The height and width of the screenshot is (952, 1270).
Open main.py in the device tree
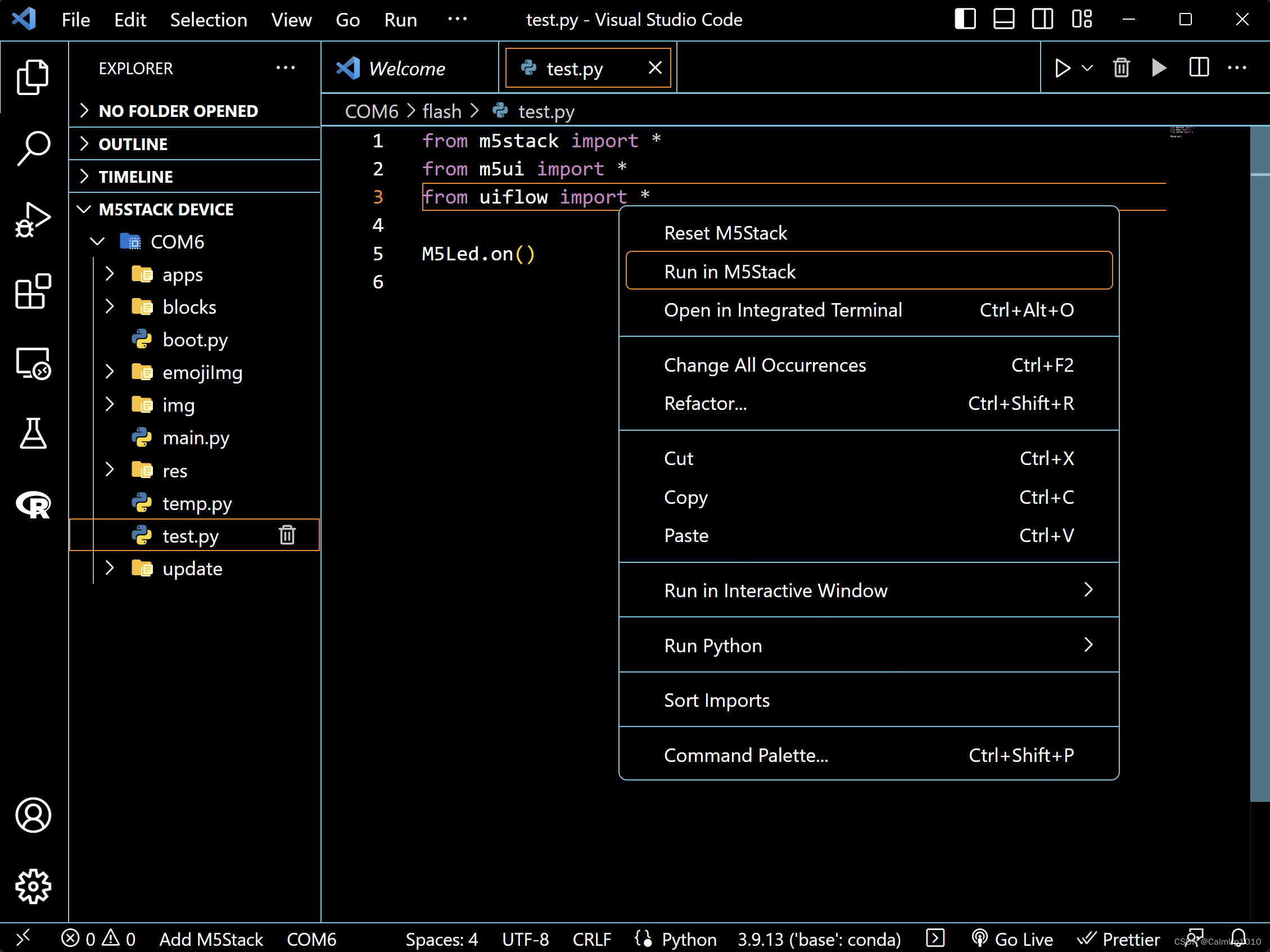[x=195, y=437]
